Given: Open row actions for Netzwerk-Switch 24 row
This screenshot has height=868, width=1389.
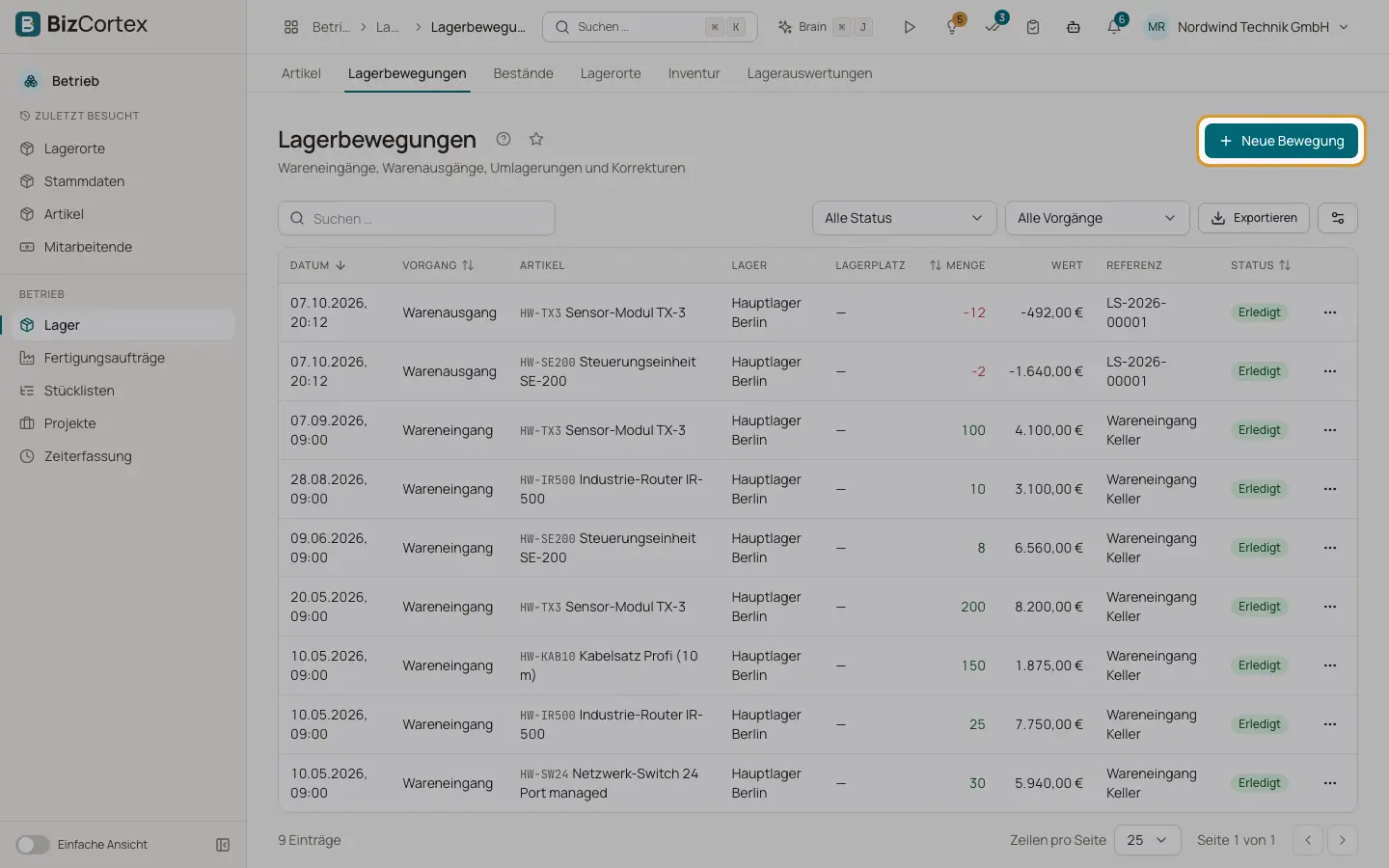Looking at the screenshot, I should point(1330,783).
